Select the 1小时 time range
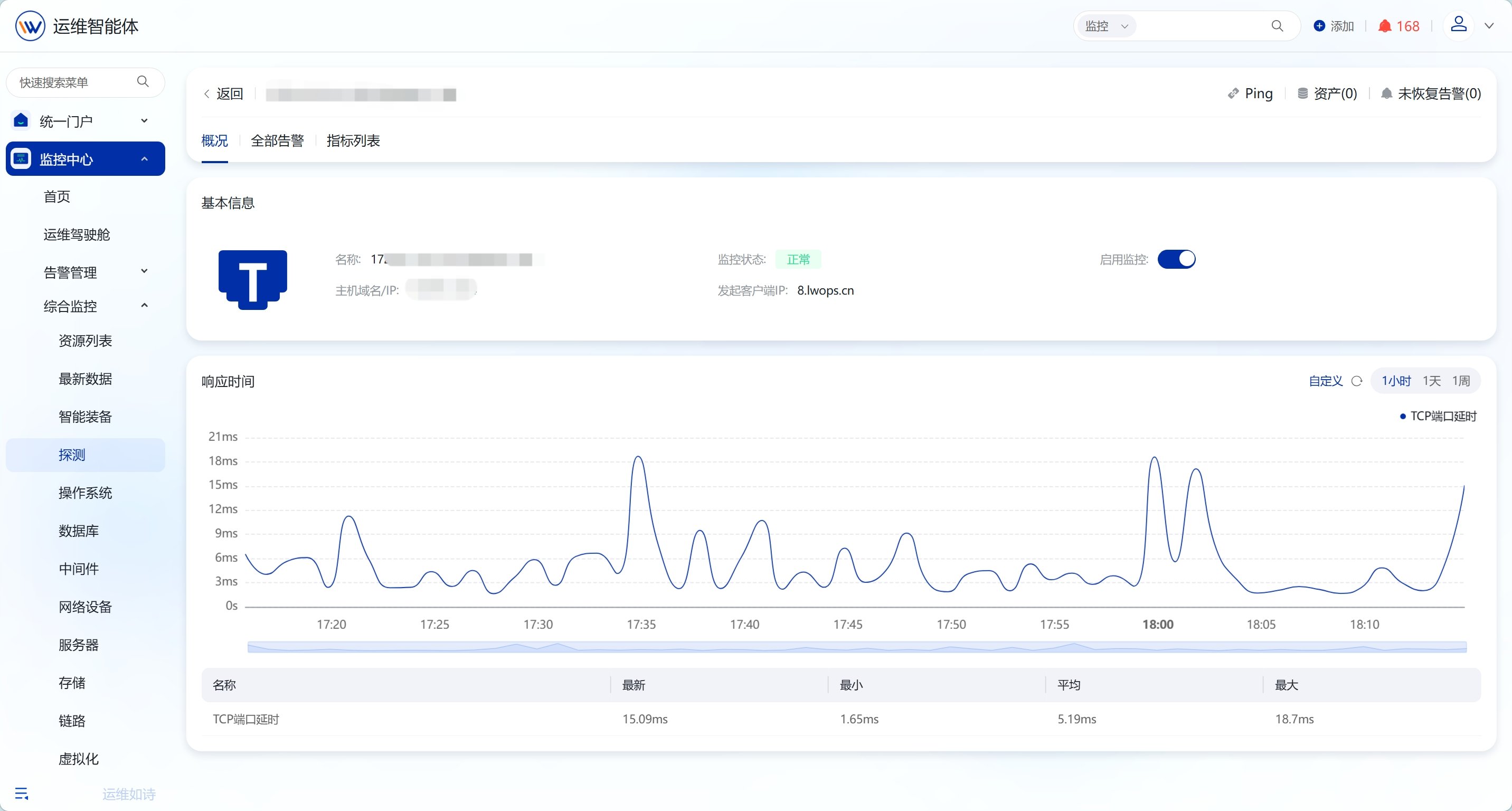 tap(1396, 381)
